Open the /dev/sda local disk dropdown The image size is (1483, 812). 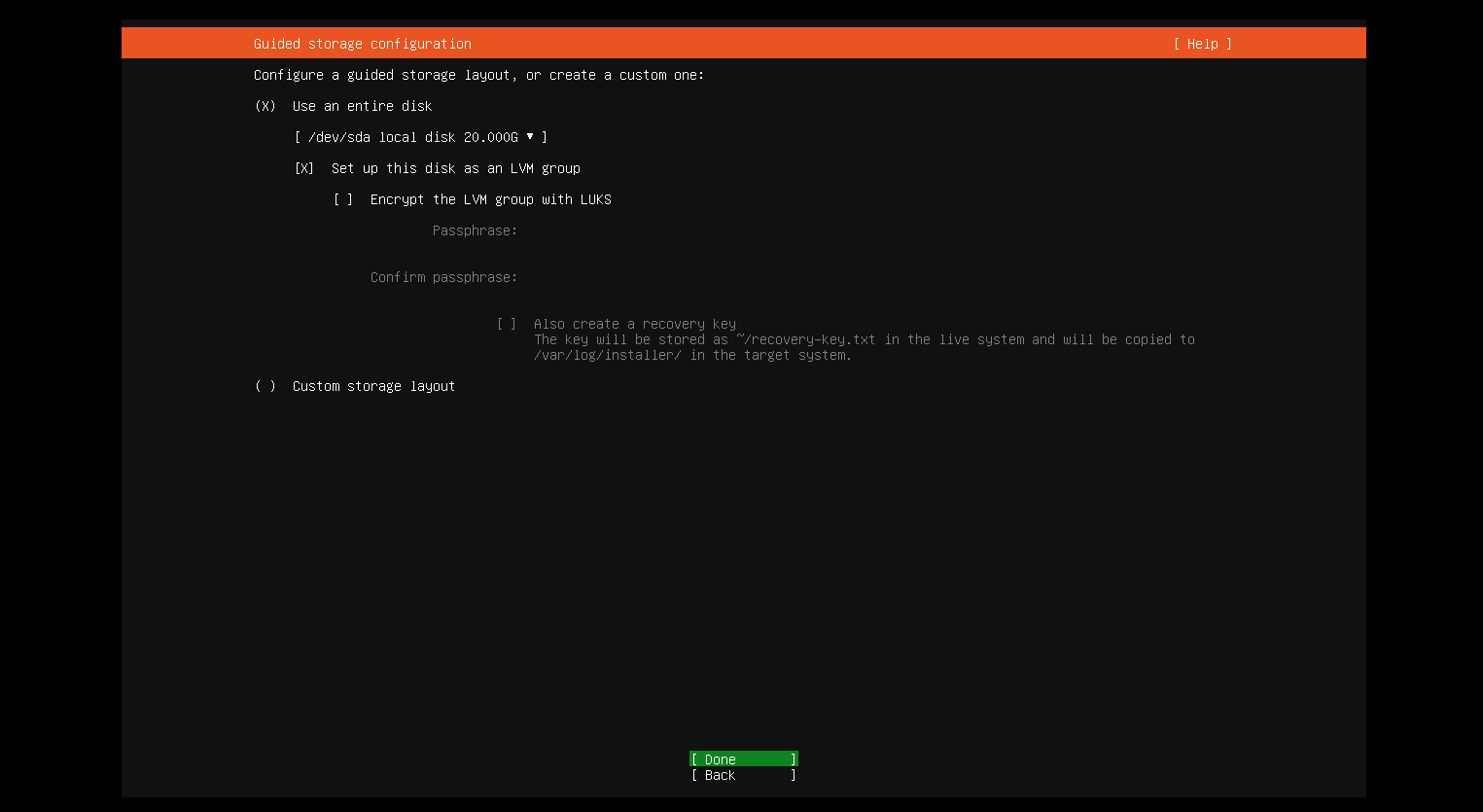point(420,137)
